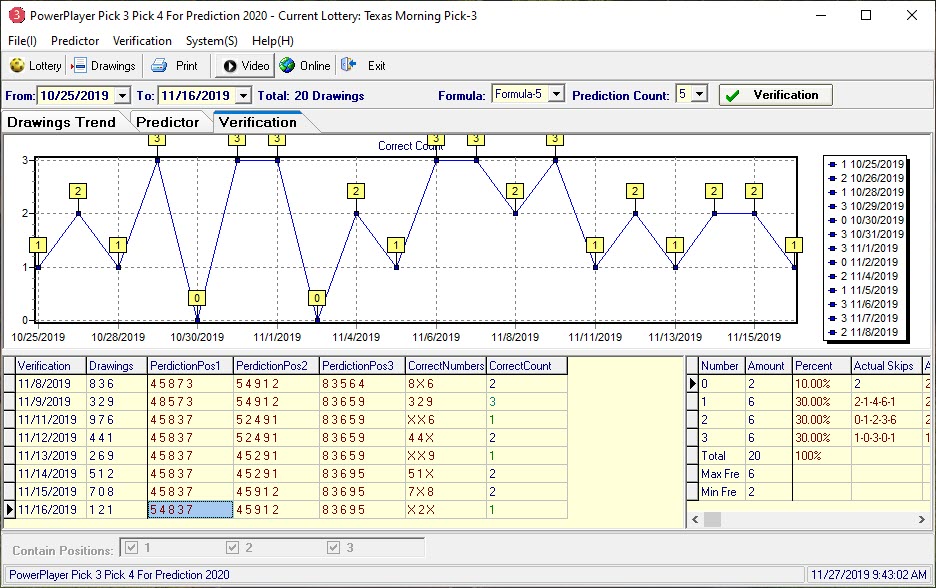This screenshot has width=936, height=588.
Task: Open the Online globe icon
Action: coord(287,66)
